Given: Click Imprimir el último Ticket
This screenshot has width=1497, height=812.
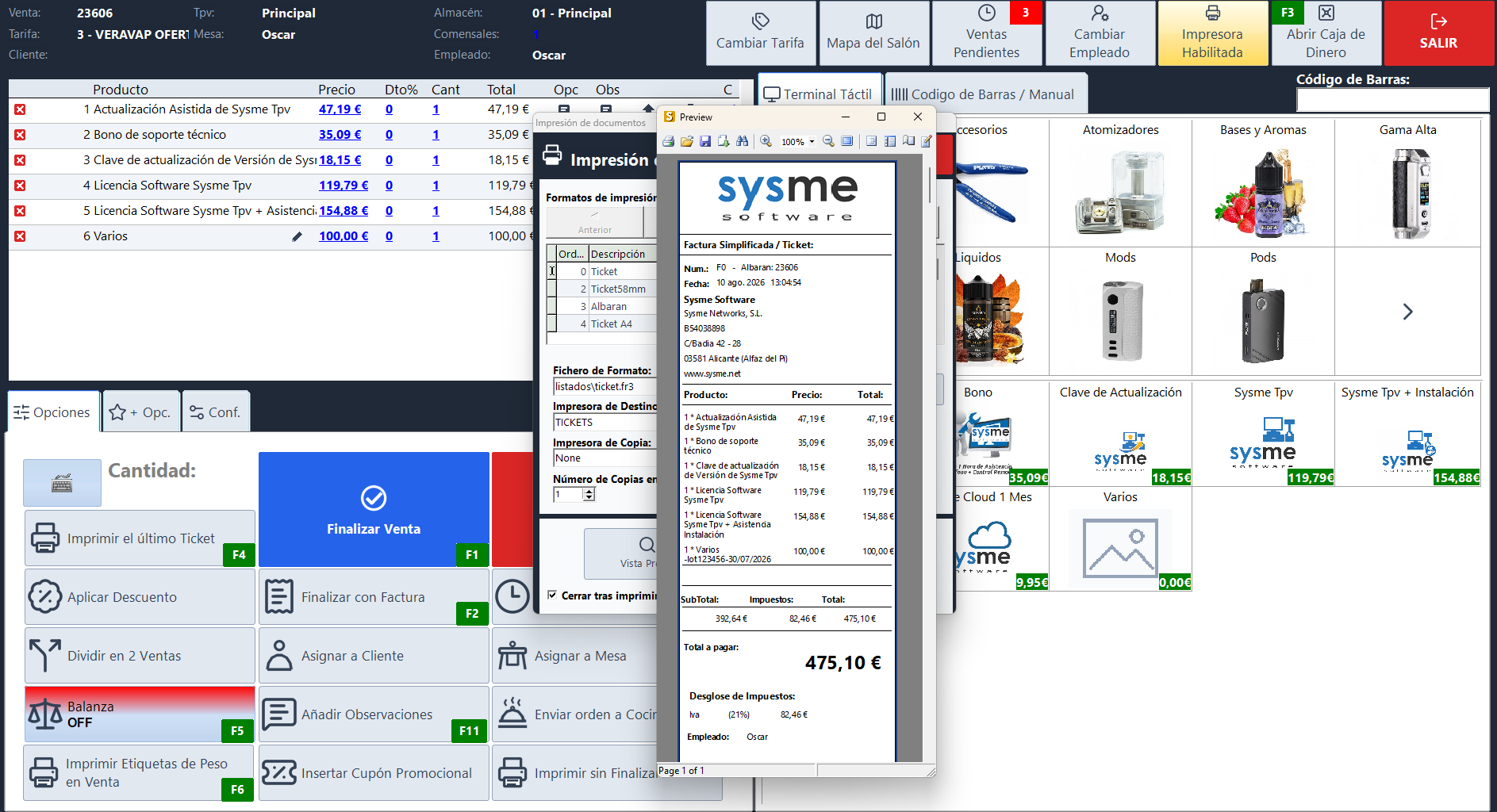Looking at the screenshot, I should [140, 538].
